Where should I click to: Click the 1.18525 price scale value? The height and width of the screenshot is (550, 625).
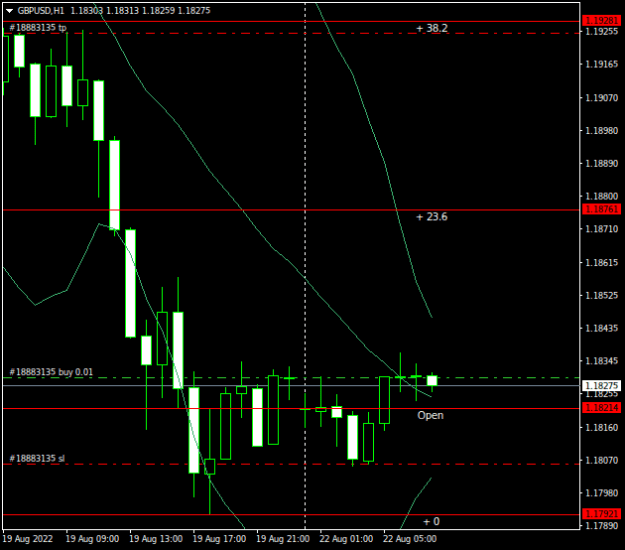pos(601,295)
